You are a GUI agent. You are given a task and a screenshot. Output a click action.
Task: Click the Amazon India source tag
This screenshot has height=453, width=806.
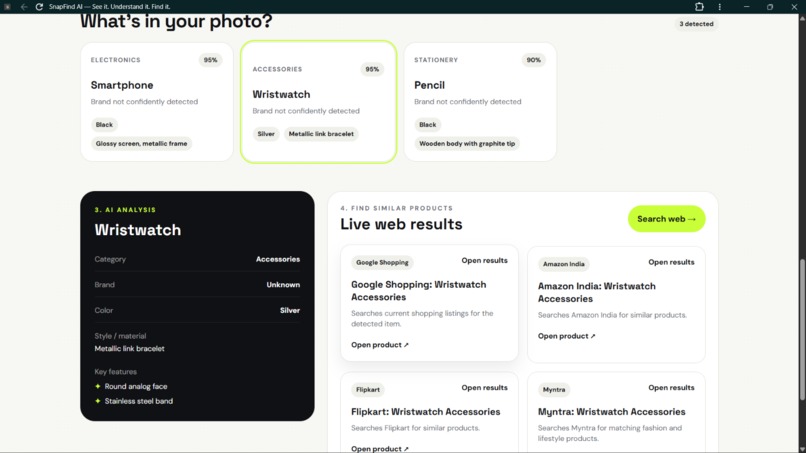coord(563,264)
